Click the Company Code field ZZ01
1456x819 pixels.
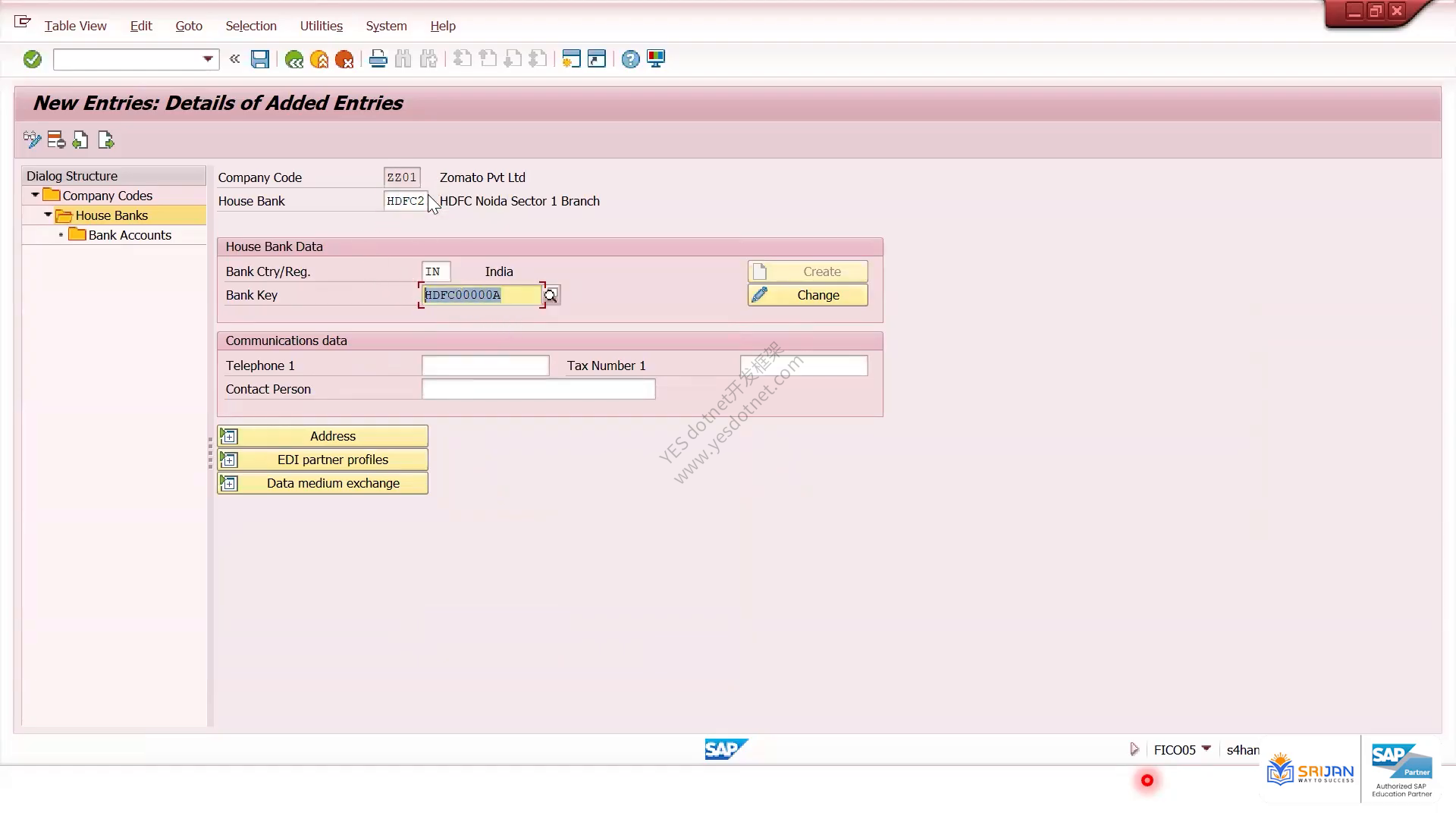point(402,177)
